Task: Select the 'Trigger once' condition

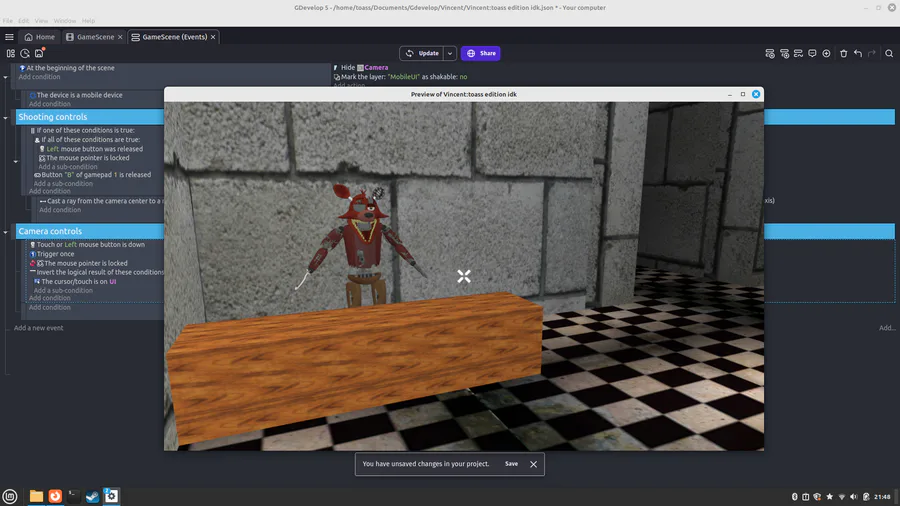Action: (x=52, y=254)
